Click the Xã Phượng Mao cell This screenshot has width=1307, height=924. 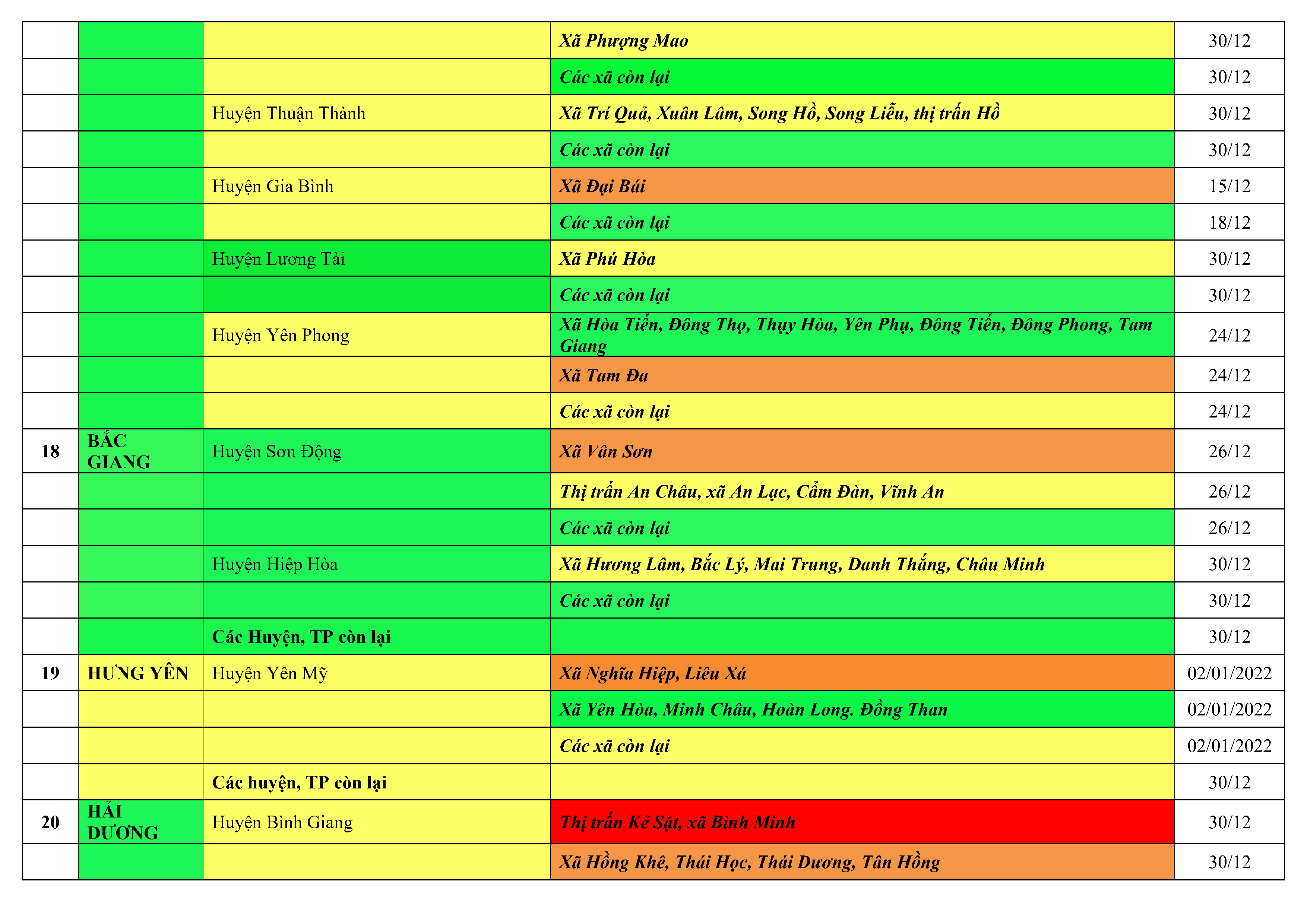(x=861, y=40)
